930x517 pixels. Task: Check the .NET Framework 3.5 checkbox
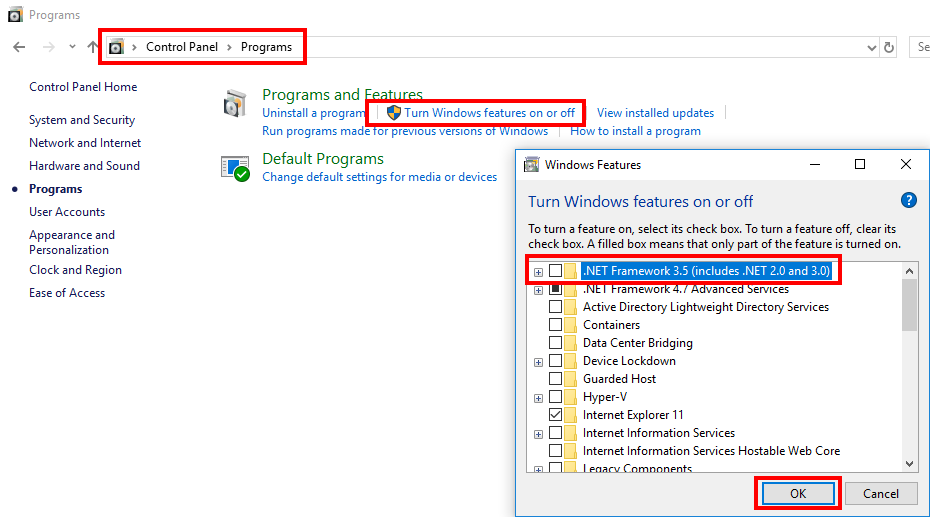[x=555, y=271]
